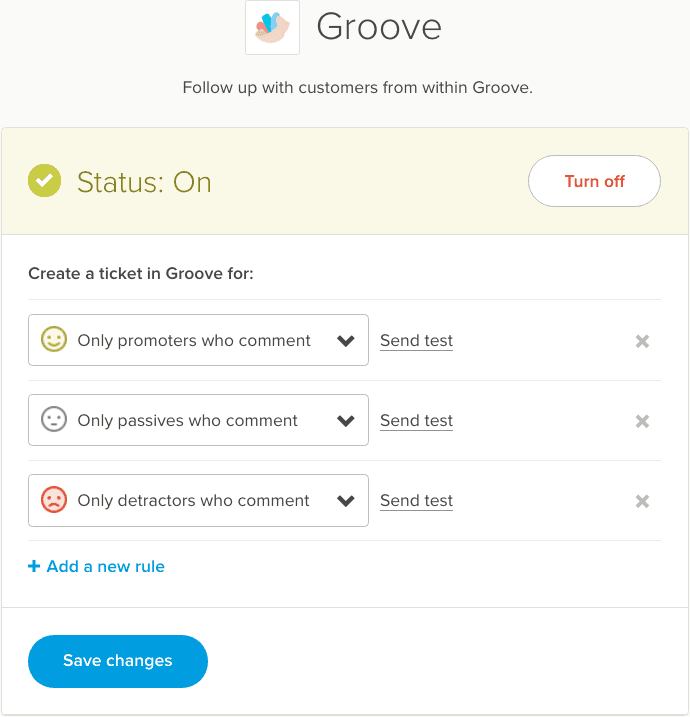
Task: Open the passives rule dropdown arrow
Action: (x=346, y=421)
